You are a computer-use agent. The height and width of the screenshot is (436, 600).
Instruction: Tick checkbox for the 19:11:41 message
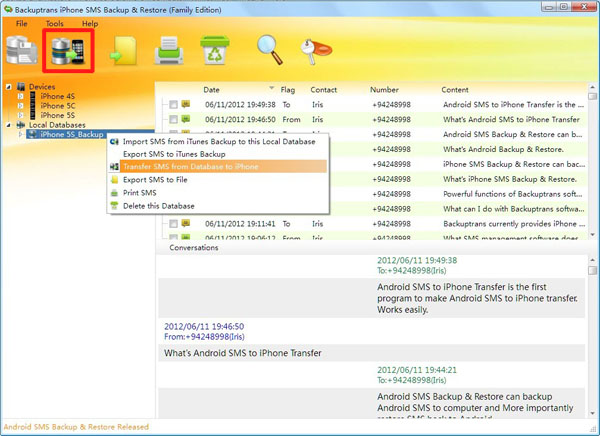(x=173, y=224)
